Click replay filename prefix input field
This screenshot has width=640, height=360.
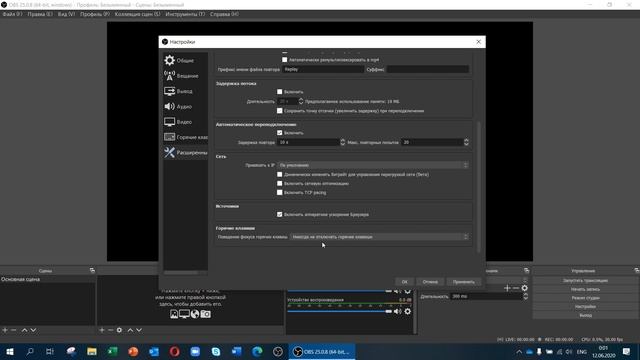tap(323, 69)
